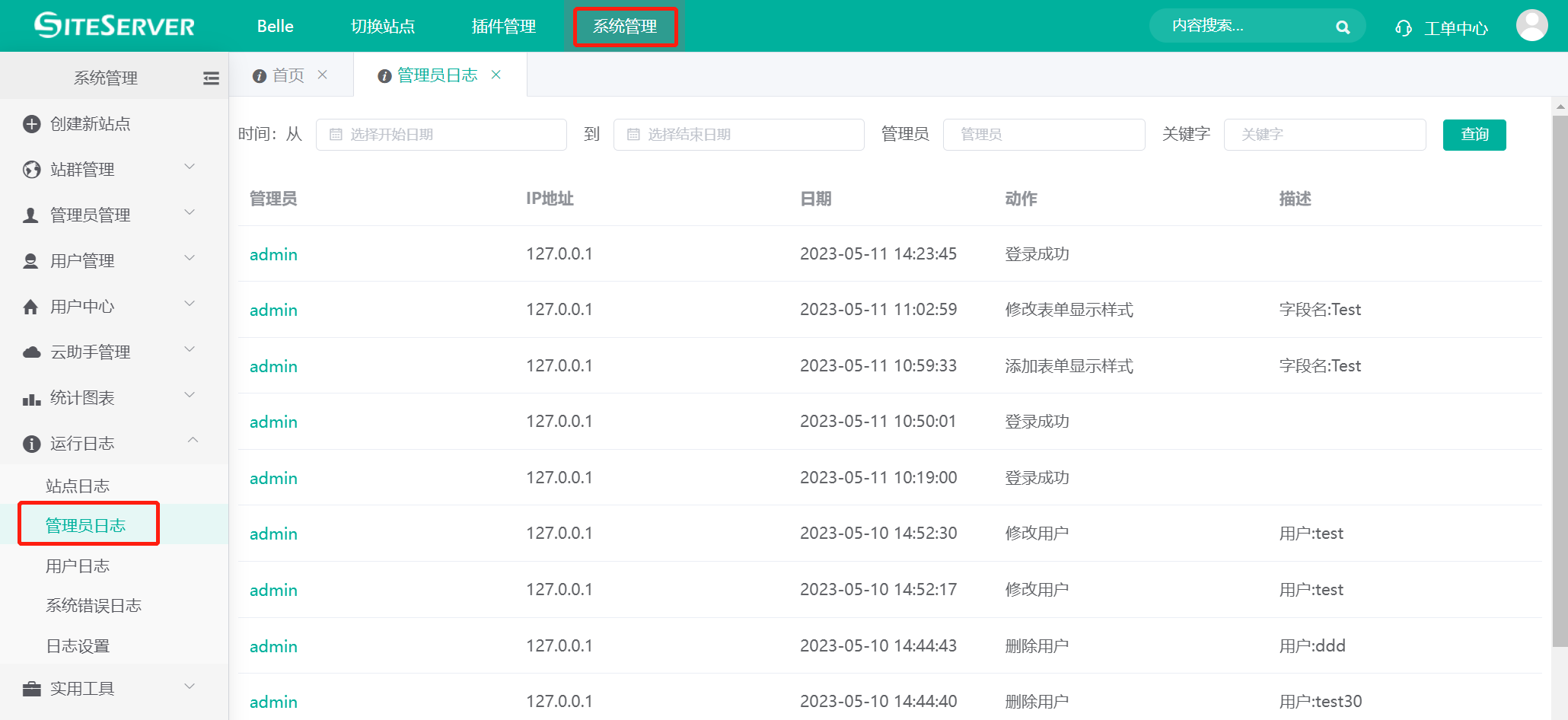The width and height of the screenshot is (1568, 720).
Task: Click the 实用工具 briefcase icon
Action: coord(31,688)
